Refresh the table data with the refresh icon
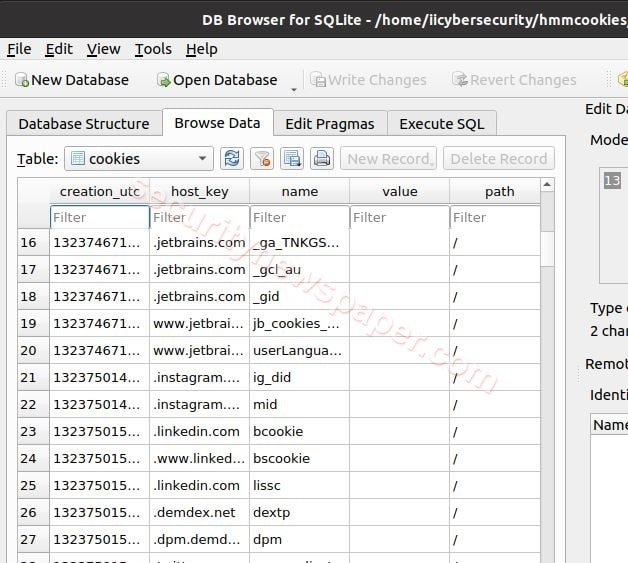The image size is (628, 563). pos(232,159)
